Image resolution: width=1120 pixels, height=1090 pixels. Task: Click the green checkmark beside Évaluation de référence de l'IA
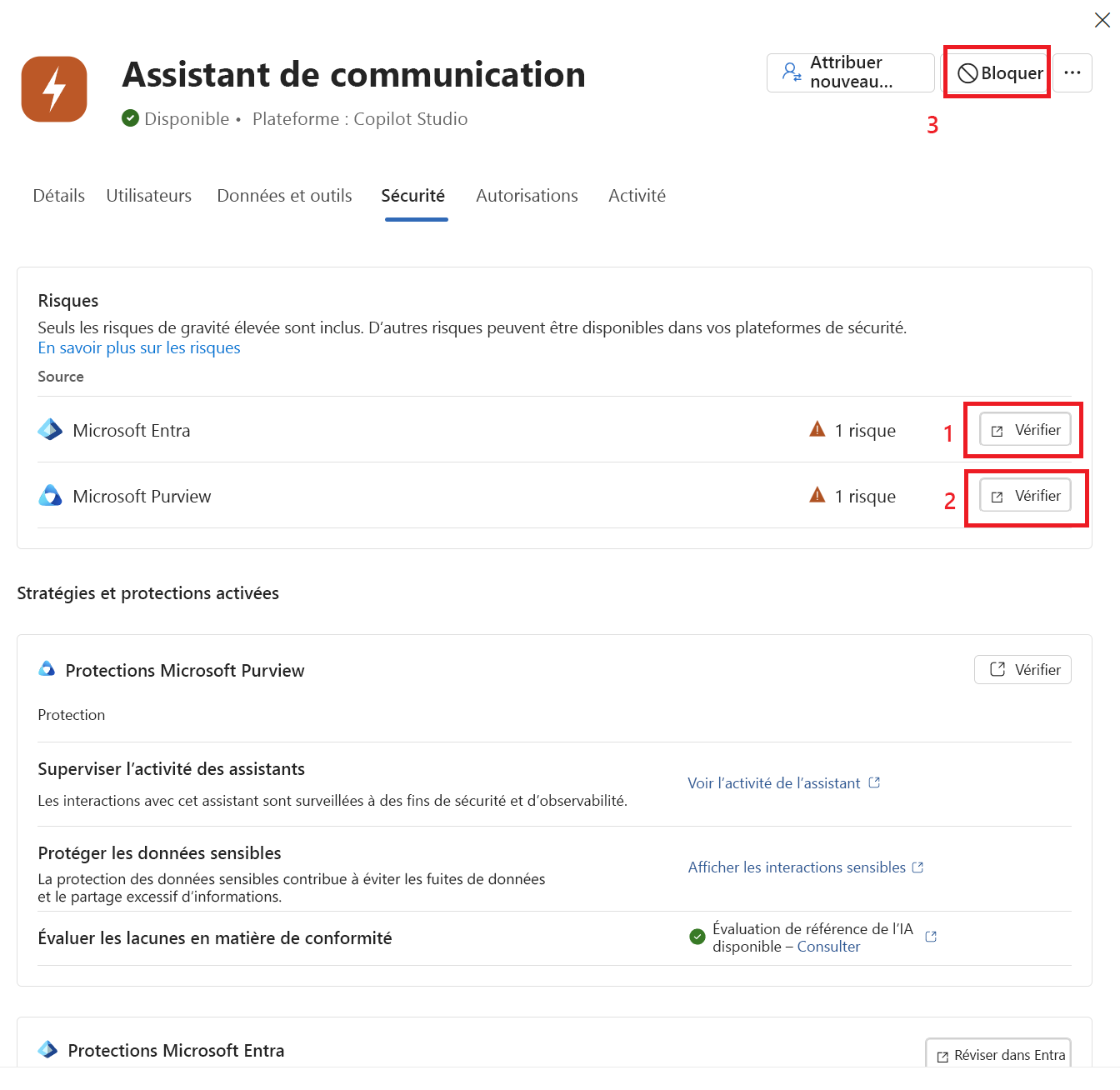(x=697, y=937)
